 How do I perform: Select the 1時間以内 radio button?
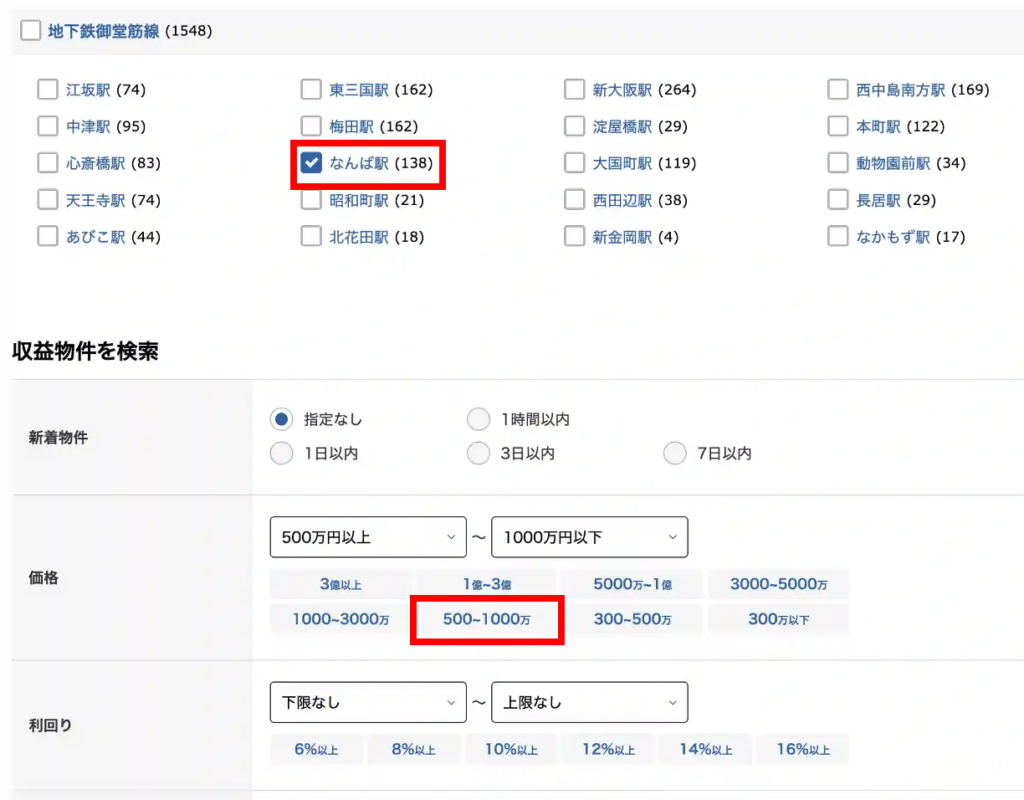pos(480,419)
